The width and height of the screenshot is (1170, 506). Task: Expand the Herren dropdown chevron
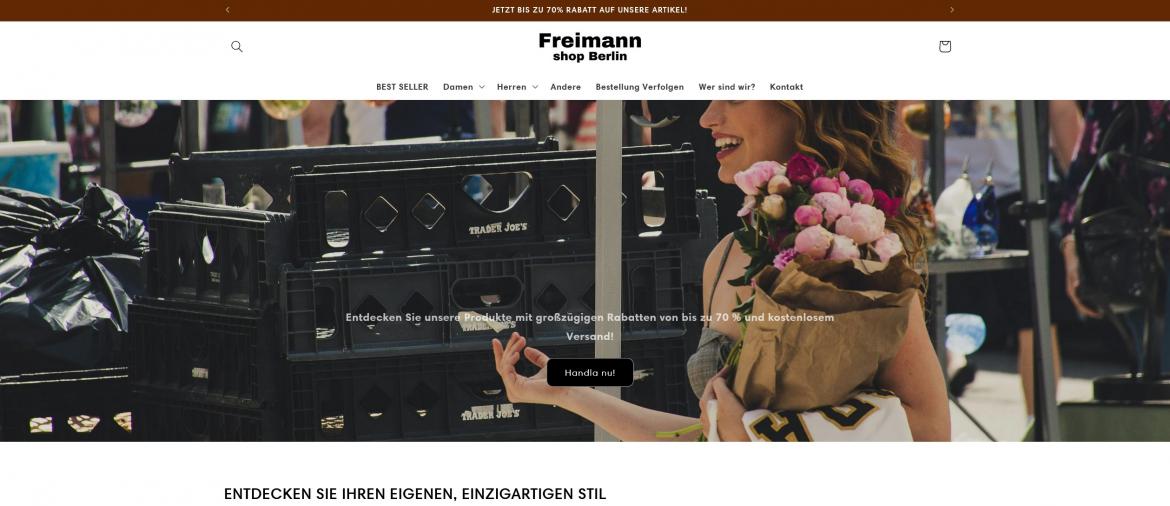(535, 87)
